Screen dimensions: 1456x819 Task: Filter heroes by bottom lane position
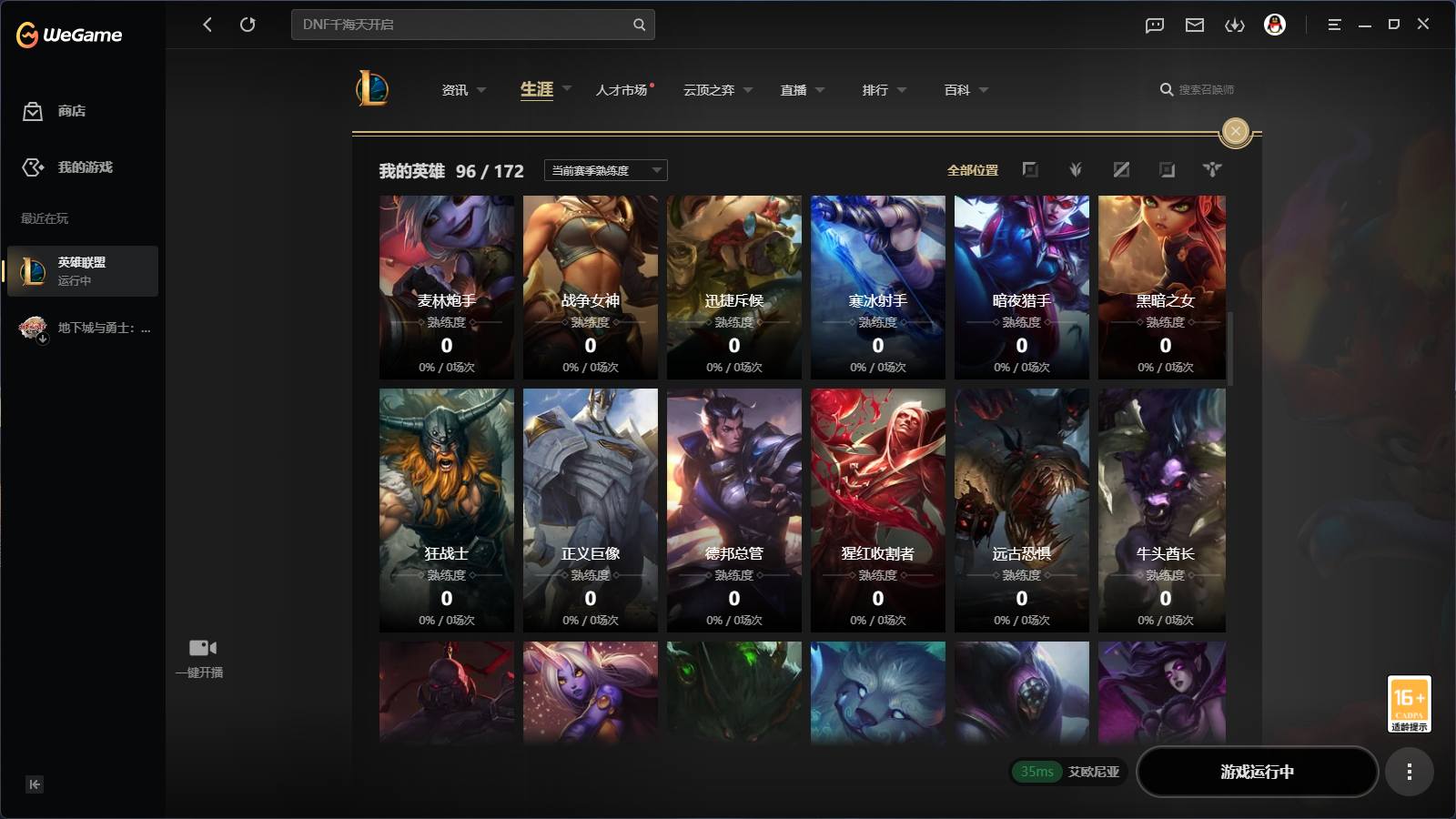click(x=1167, y=169)
